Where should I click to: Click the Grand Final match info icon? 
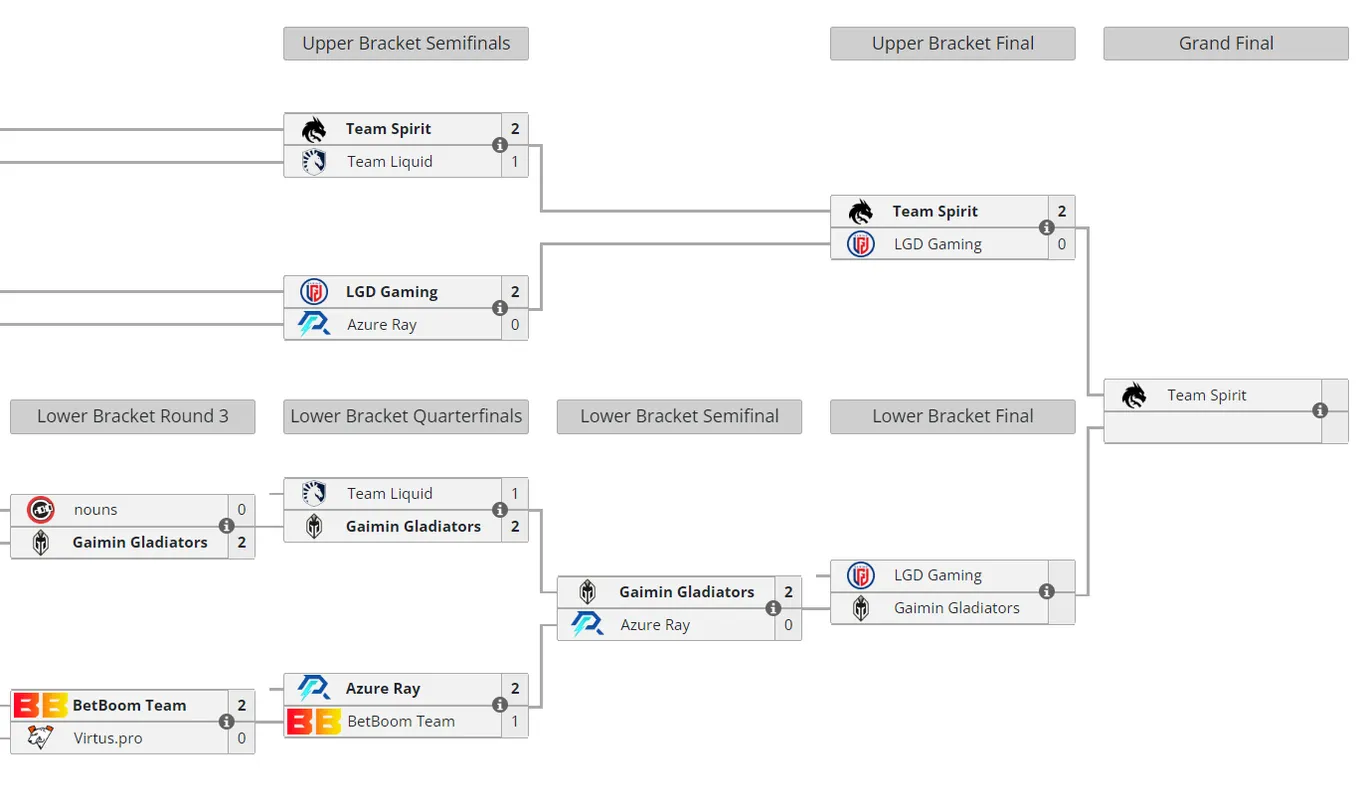pyautogui.click(x=1320, y=411)
